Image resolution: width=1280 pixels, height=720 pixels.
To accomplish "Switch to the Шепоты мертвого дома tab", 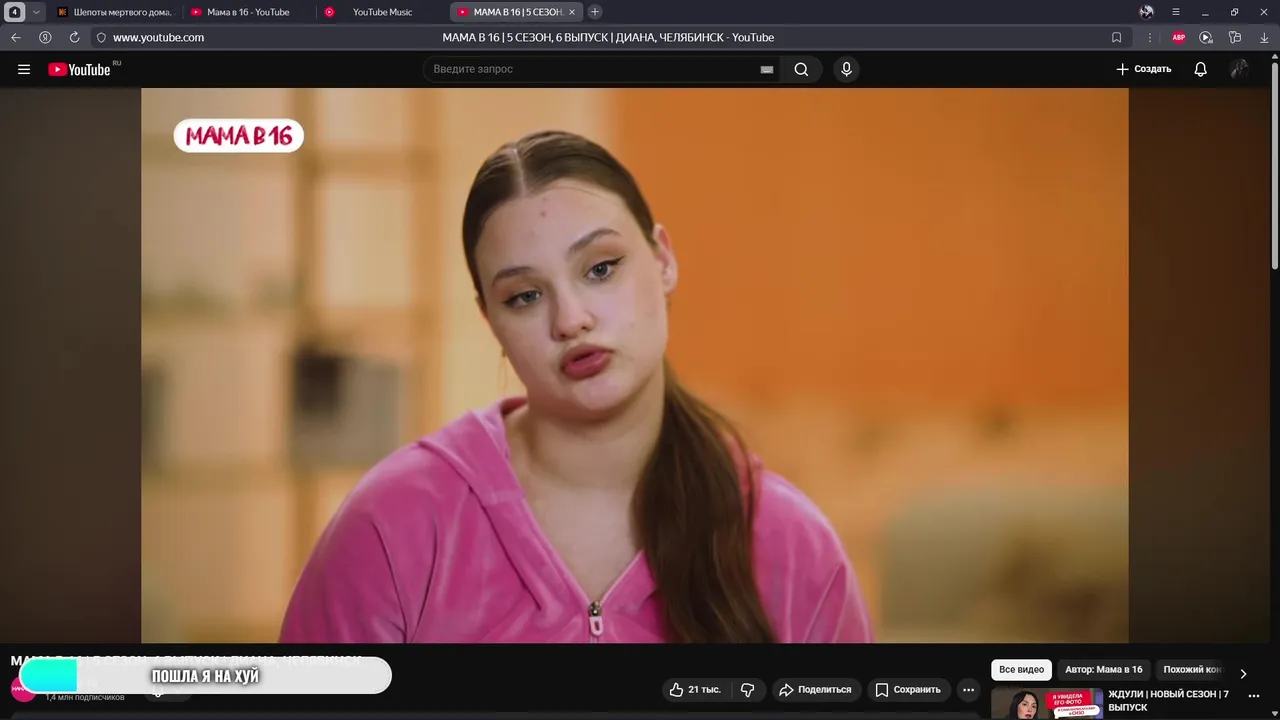I will coord(115,12).
